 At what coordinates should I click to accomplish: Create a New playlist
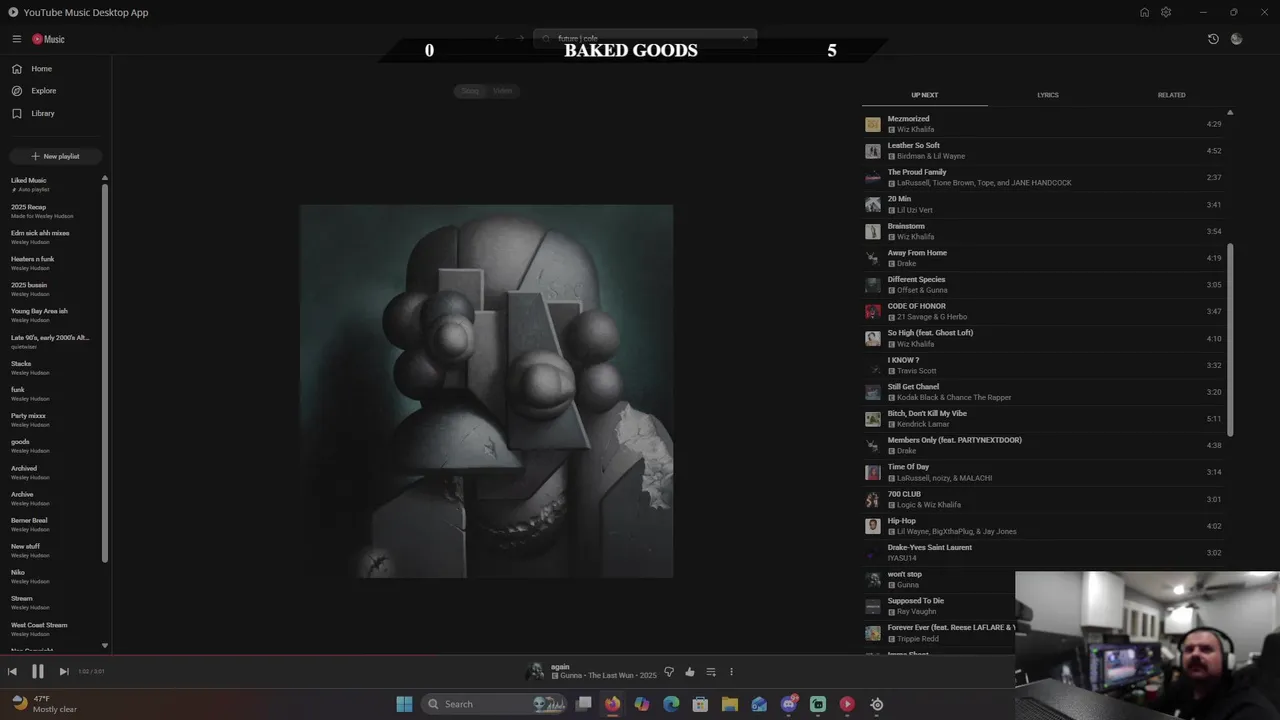click(55, 156)
